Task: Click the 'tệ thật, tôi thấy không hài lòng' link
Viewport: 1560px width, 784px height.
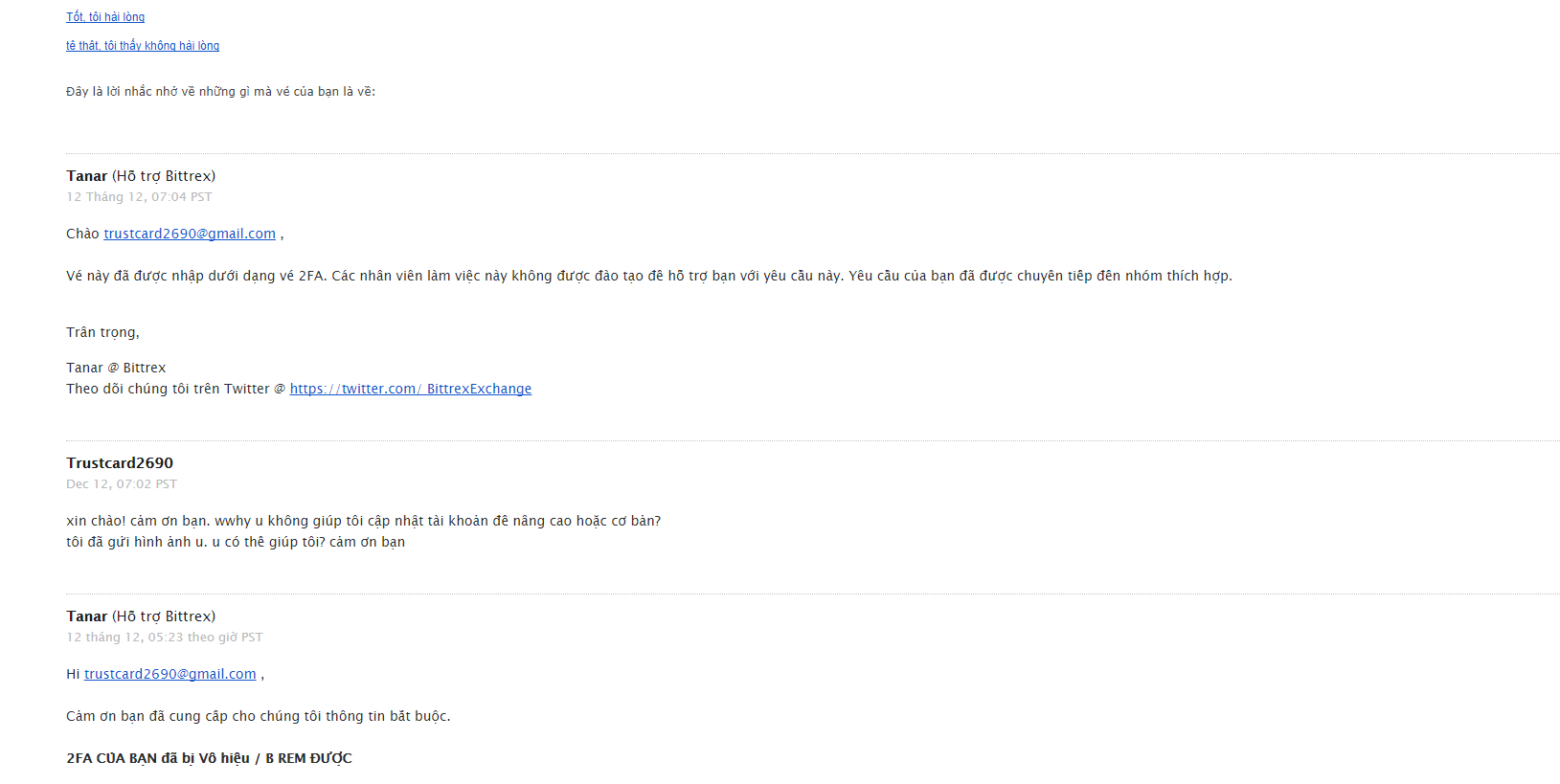Action: (143, 46)
